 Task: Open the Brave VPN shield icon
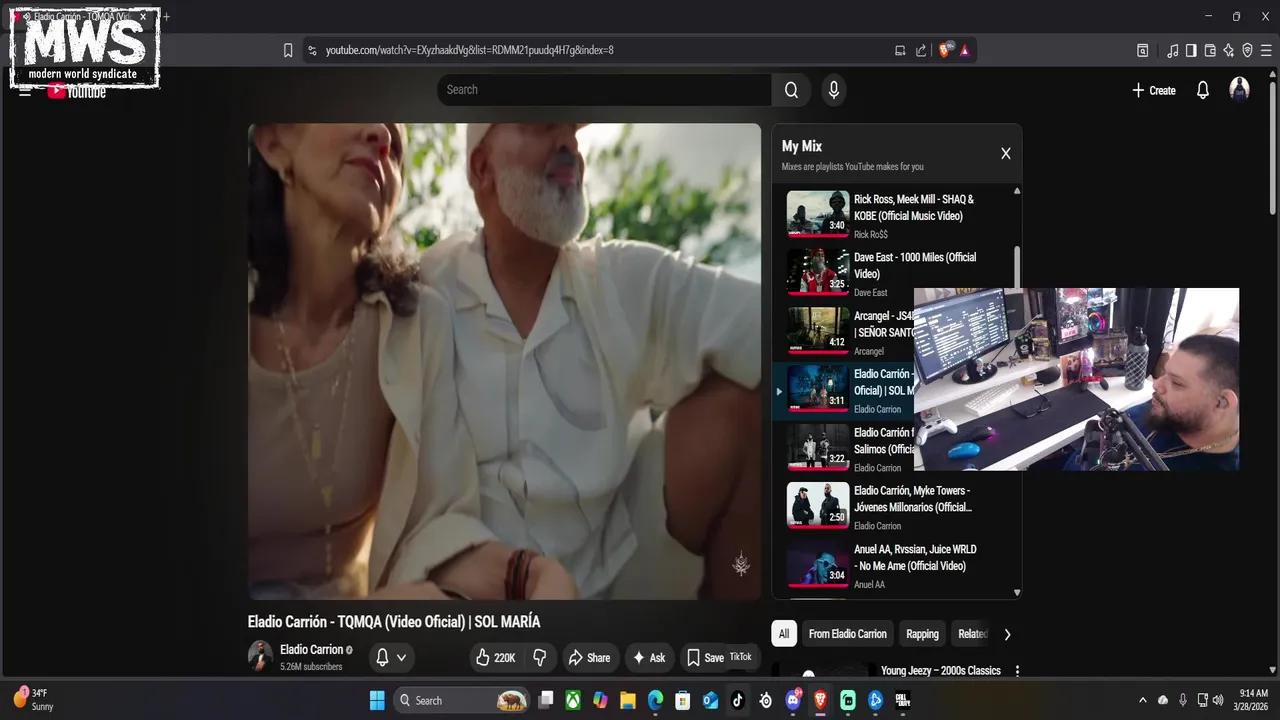coord(1247,50)
